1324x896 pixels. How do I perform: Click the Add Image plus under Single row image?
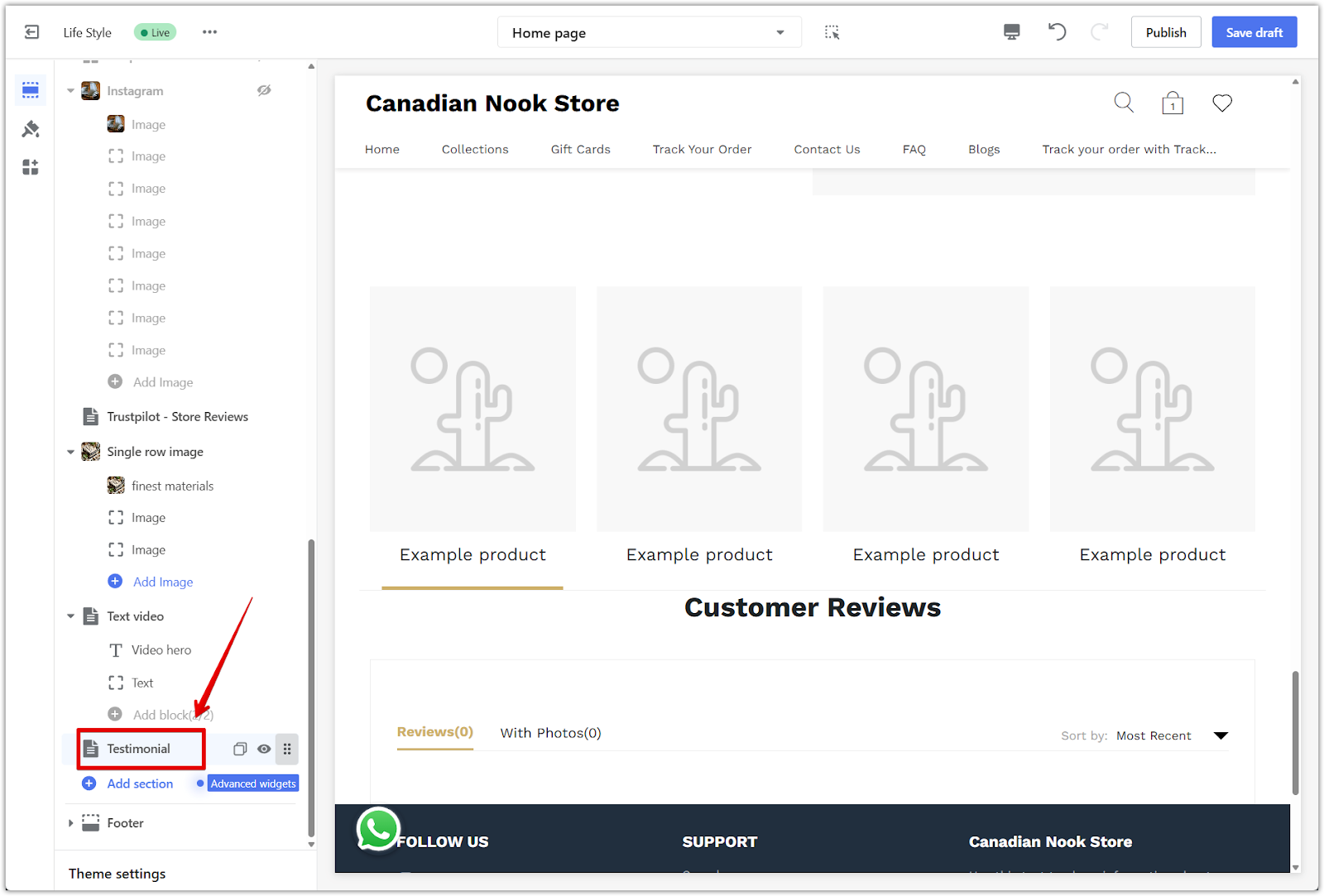pyautogui.click(x=115, y=582)
